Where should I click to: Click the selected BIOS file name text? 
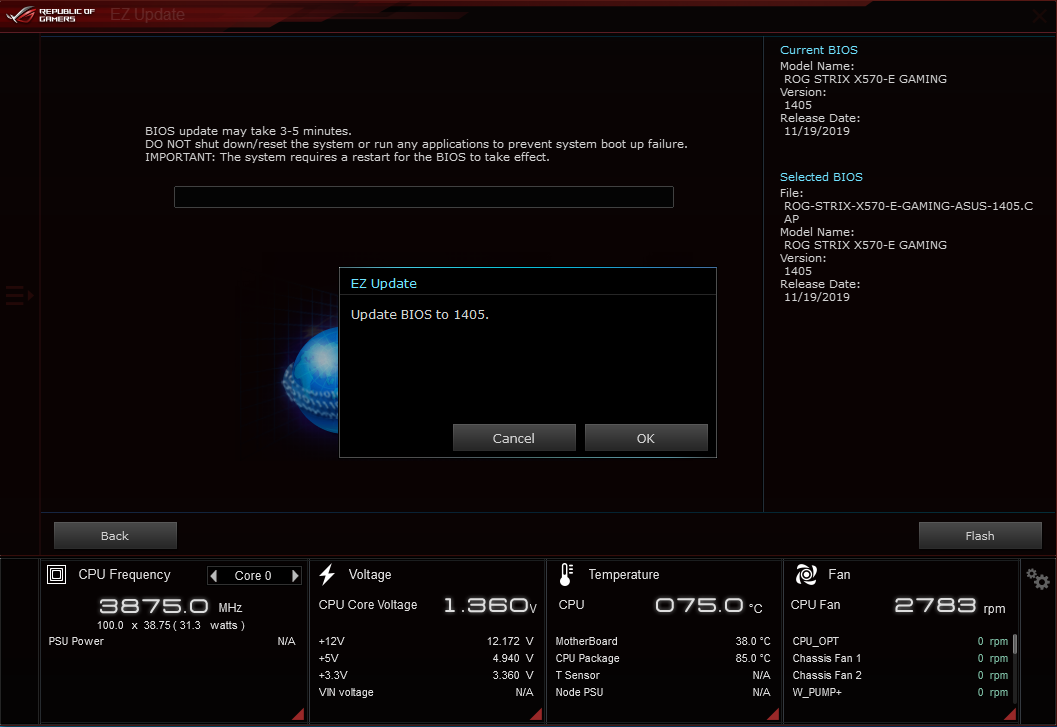tap(908, 212)
